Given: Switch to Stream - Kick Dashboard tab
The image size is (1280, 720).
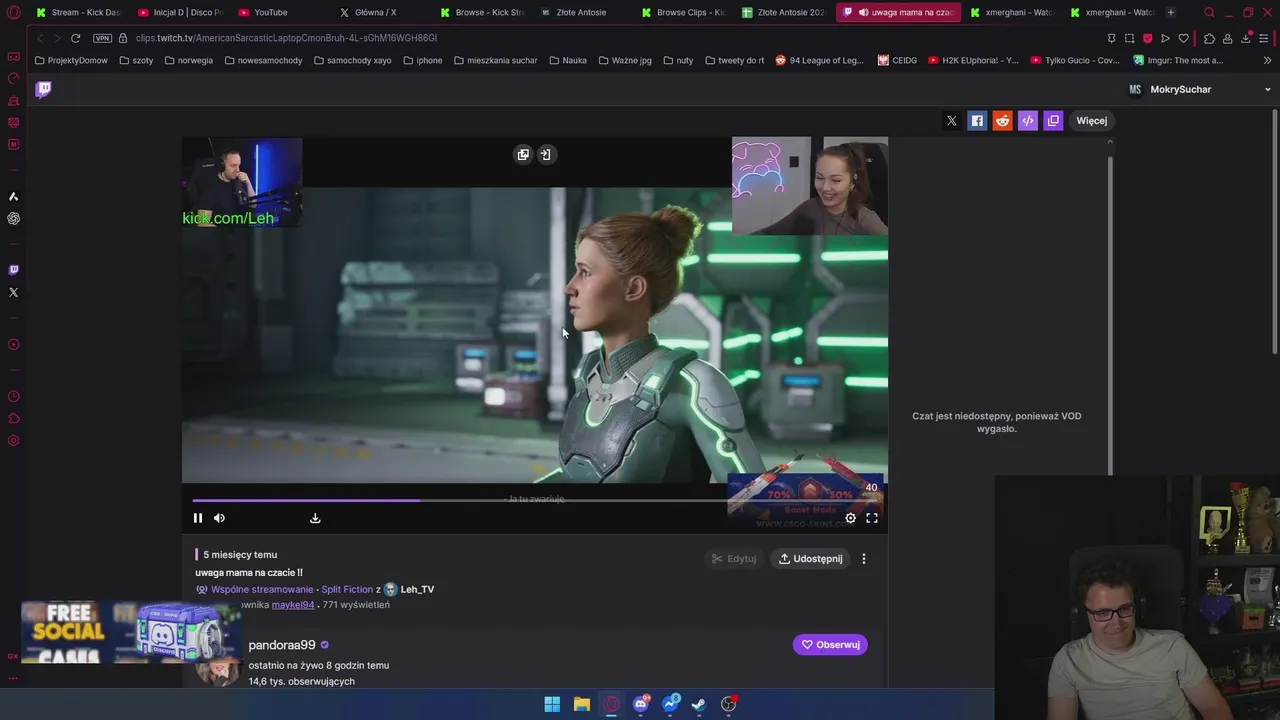Looking at the screenshot, I should click(78, 12).
